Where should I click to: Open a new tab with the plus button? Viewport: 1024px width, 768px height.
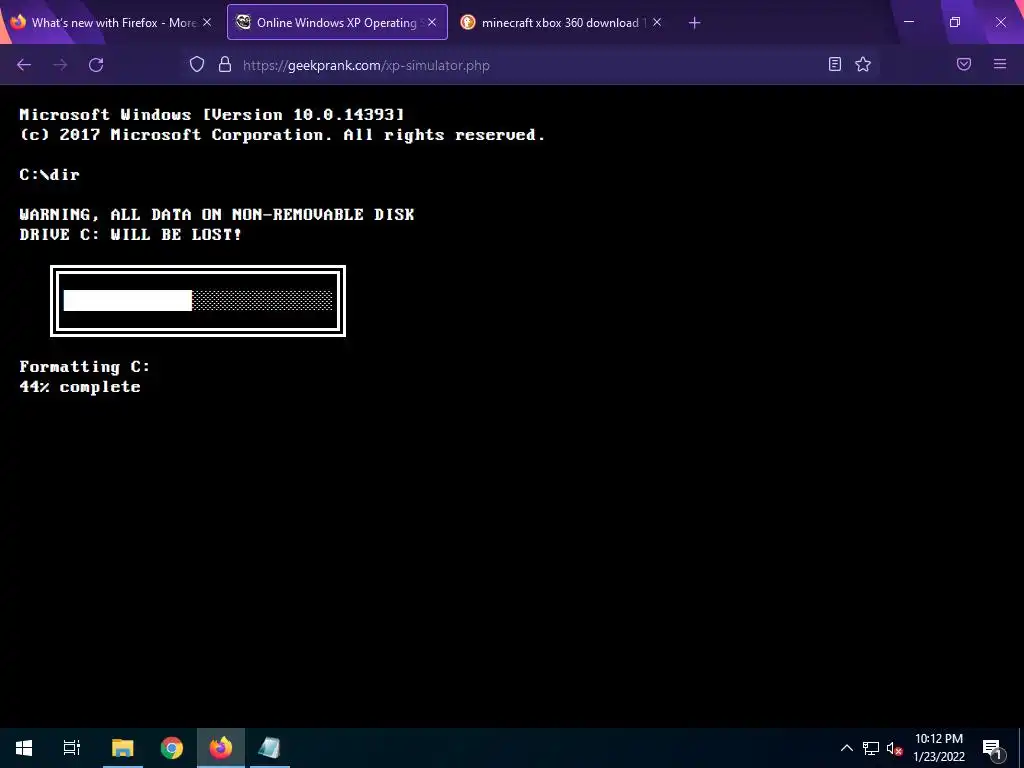[694, 23]
